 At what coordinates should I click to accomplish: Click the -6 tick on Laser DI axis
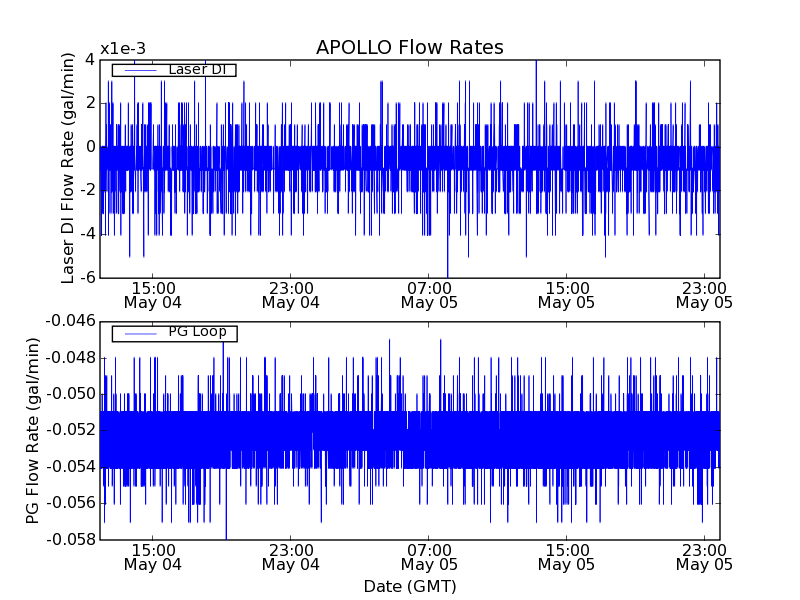86,277
